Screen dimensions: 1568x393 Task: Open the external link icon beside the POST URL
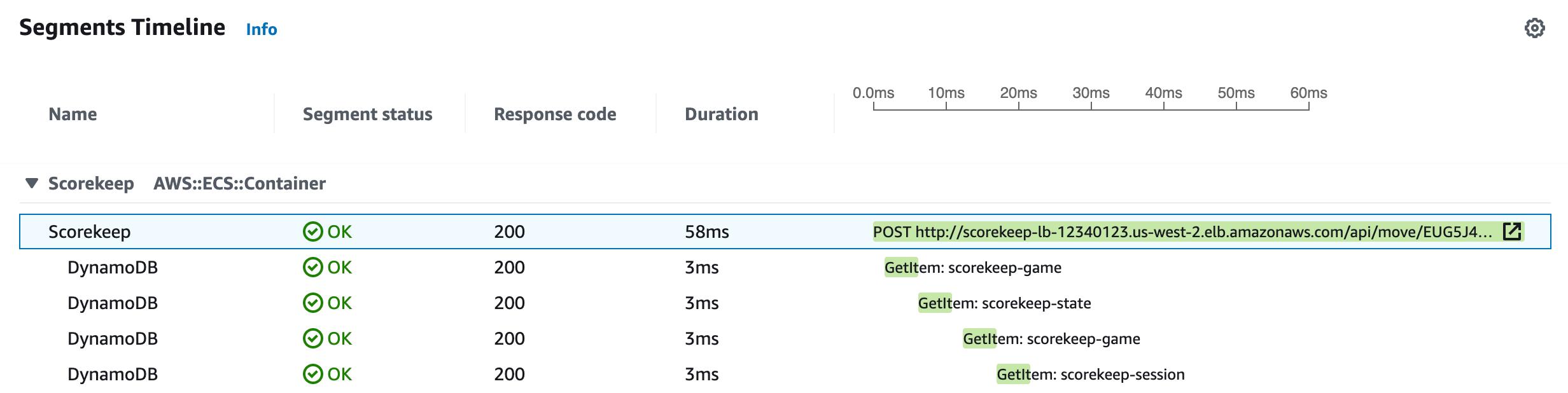tap(1511, 231)
